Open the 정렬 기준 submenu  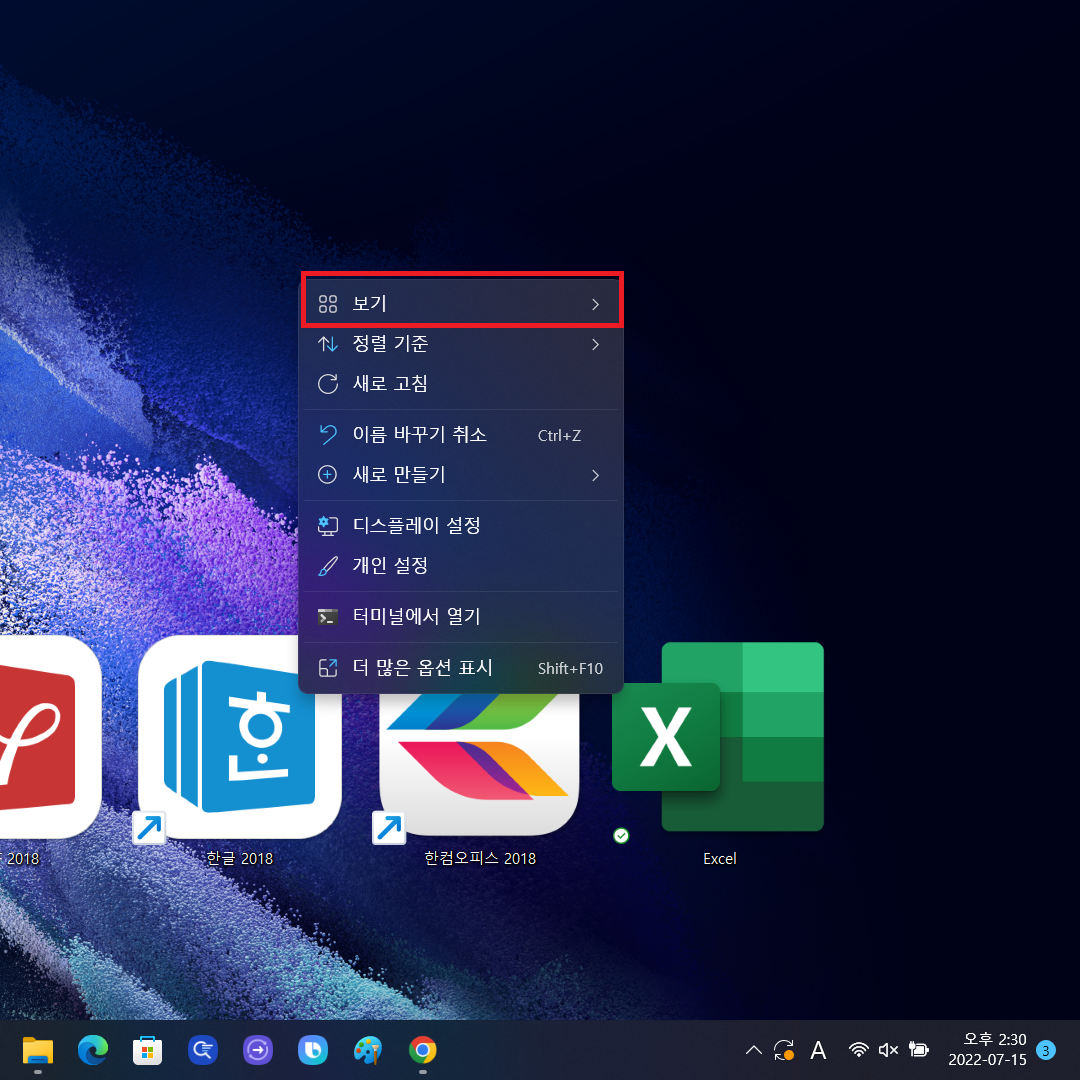point(461,344)
